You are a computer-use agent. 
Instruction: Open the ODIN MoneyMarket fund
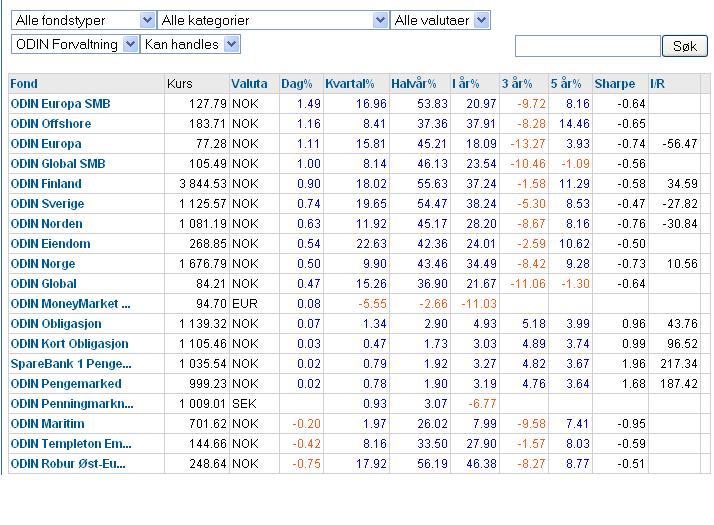coord(71,304)
